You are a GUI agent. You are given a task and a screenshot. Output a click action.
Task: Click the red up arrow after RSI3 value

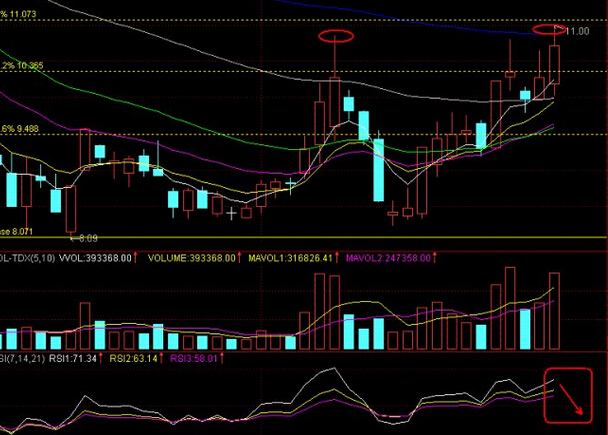click(222, 357)
